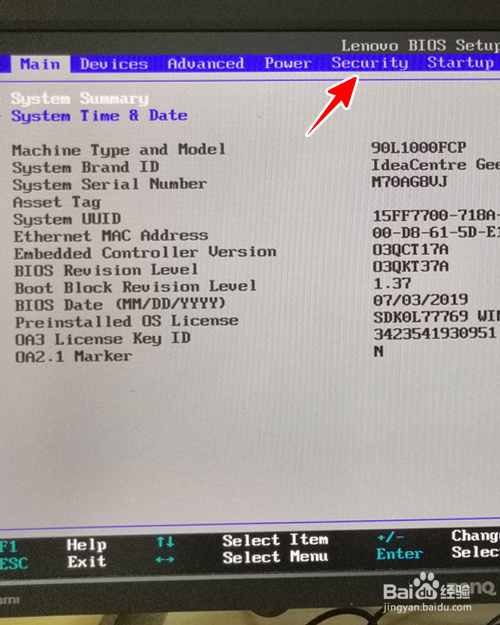This screenshot has width=500, height=625.
Task: Click the ESC key hint
Action: click(14, 564)
